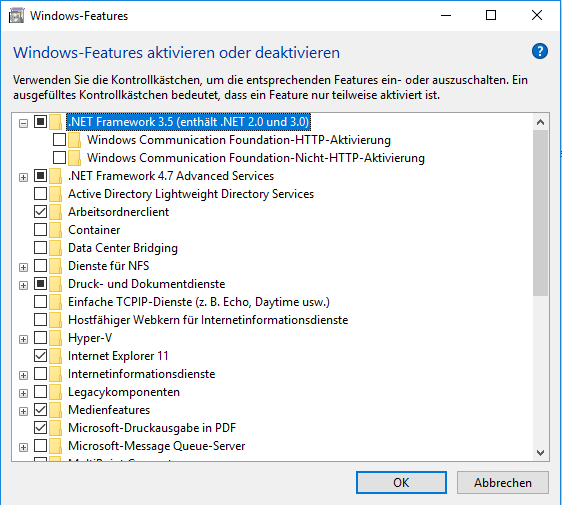
Task: Click folder icon beside Hyper-V
Action: tap(56, 338)
